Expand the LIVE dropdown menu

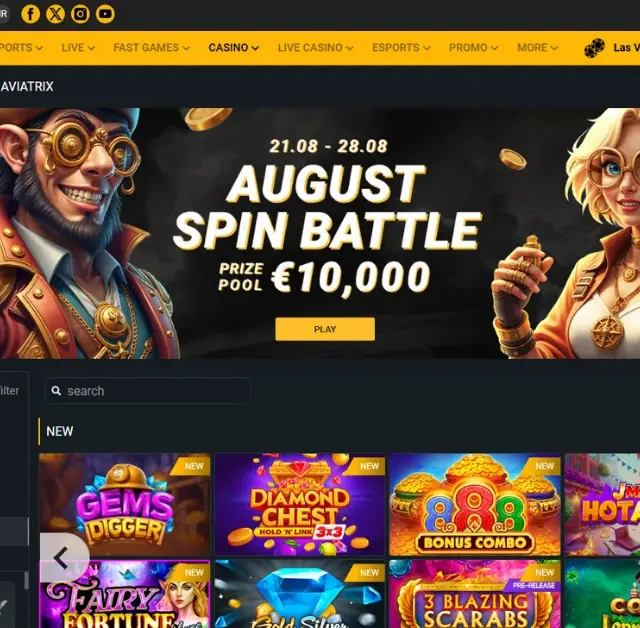click(78, 48)
